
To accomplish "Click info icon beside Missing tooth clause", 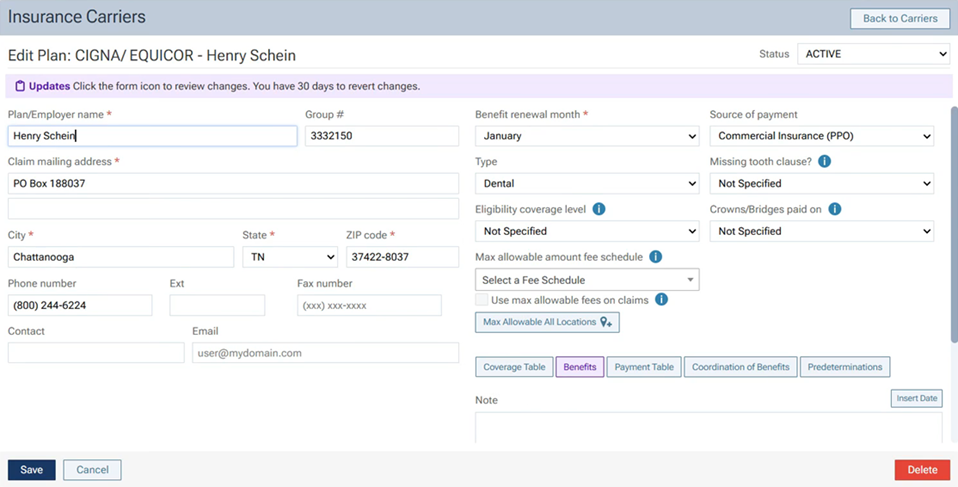I will click(824, 161).
